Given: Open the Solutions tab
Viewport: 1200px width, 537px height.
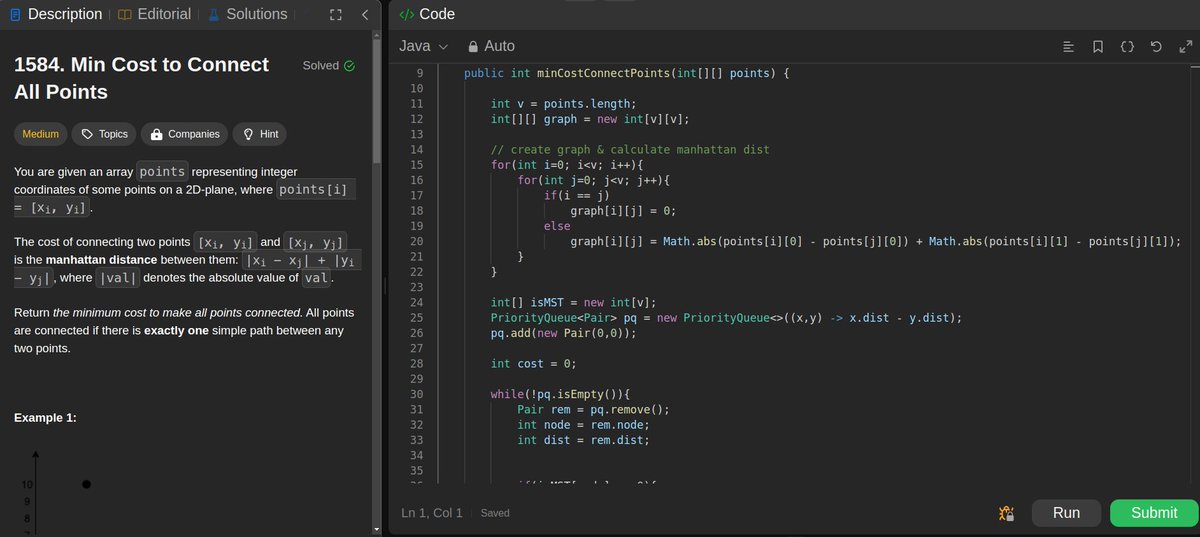Looking at the screenshot, I should click(247, 14).
